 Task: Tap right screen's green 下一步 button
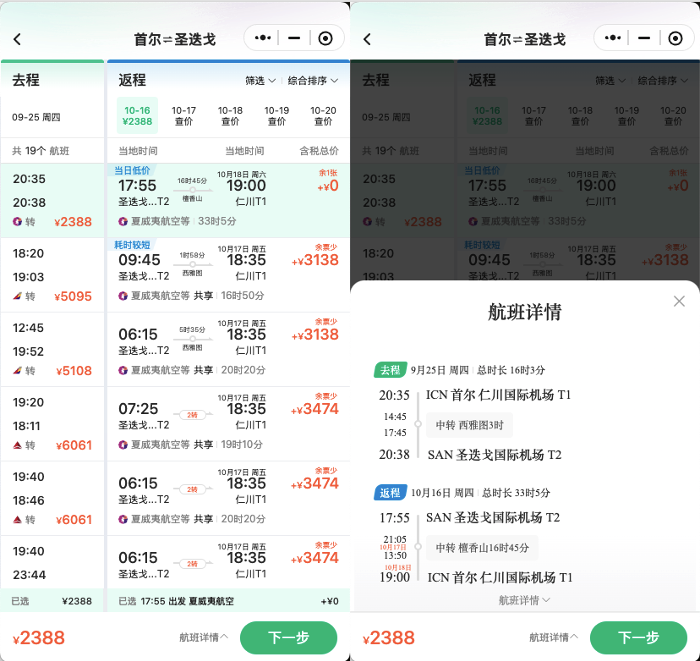638,637
